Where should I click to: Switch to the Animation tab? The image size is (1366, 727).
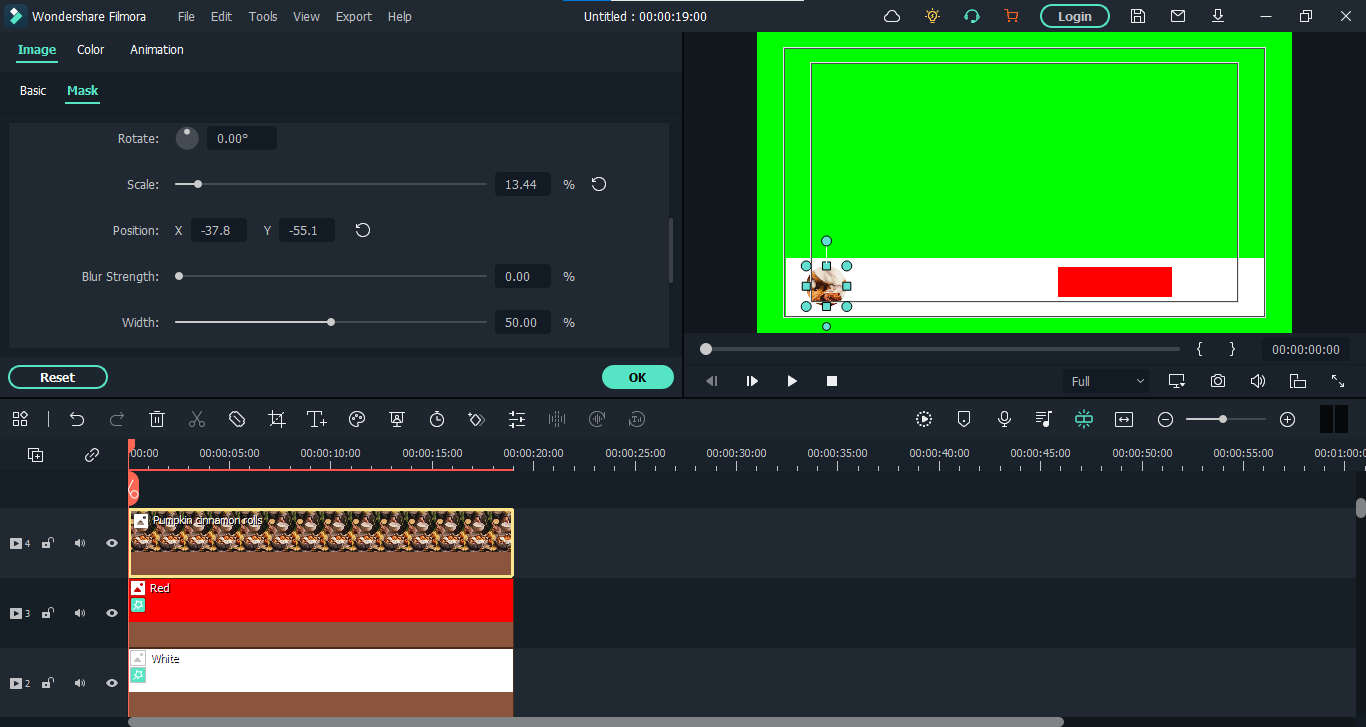click(x=157, y=49)
